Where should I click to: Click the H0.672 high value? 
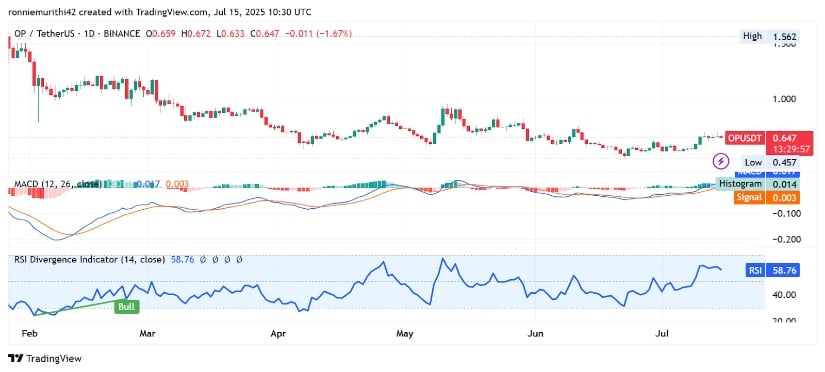(x=195, y=34)
